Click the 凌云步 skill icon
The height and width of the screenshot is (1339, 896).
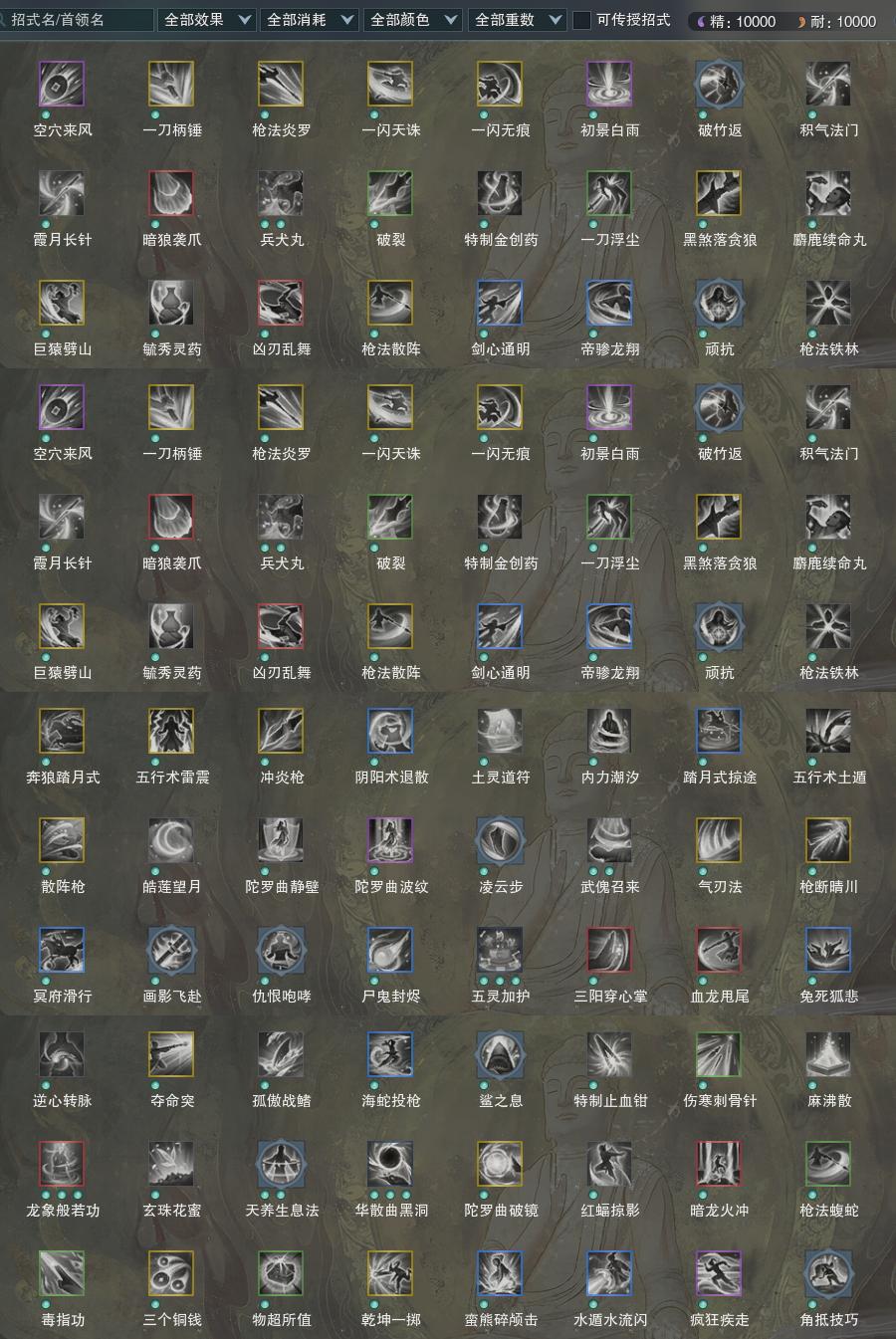(500, 840)
